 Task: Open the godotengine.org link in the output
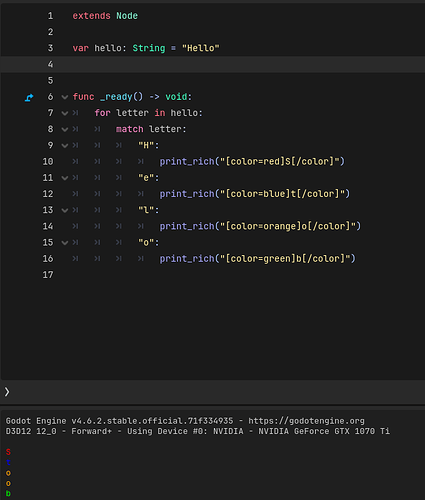[x=306, y=421]
